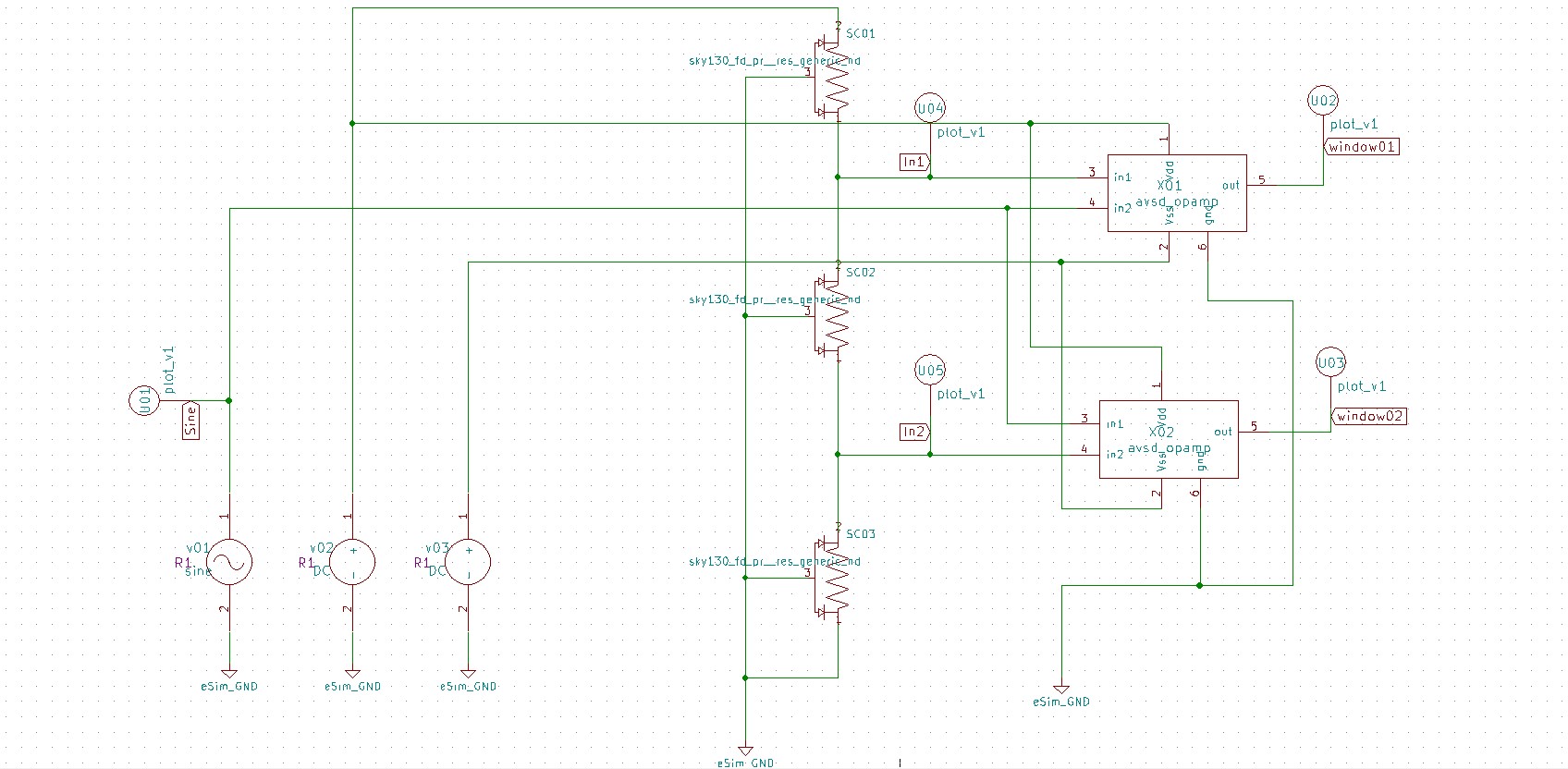
Task: Click the plot_v1 text below U03
Action: (x=1362, y=386)
